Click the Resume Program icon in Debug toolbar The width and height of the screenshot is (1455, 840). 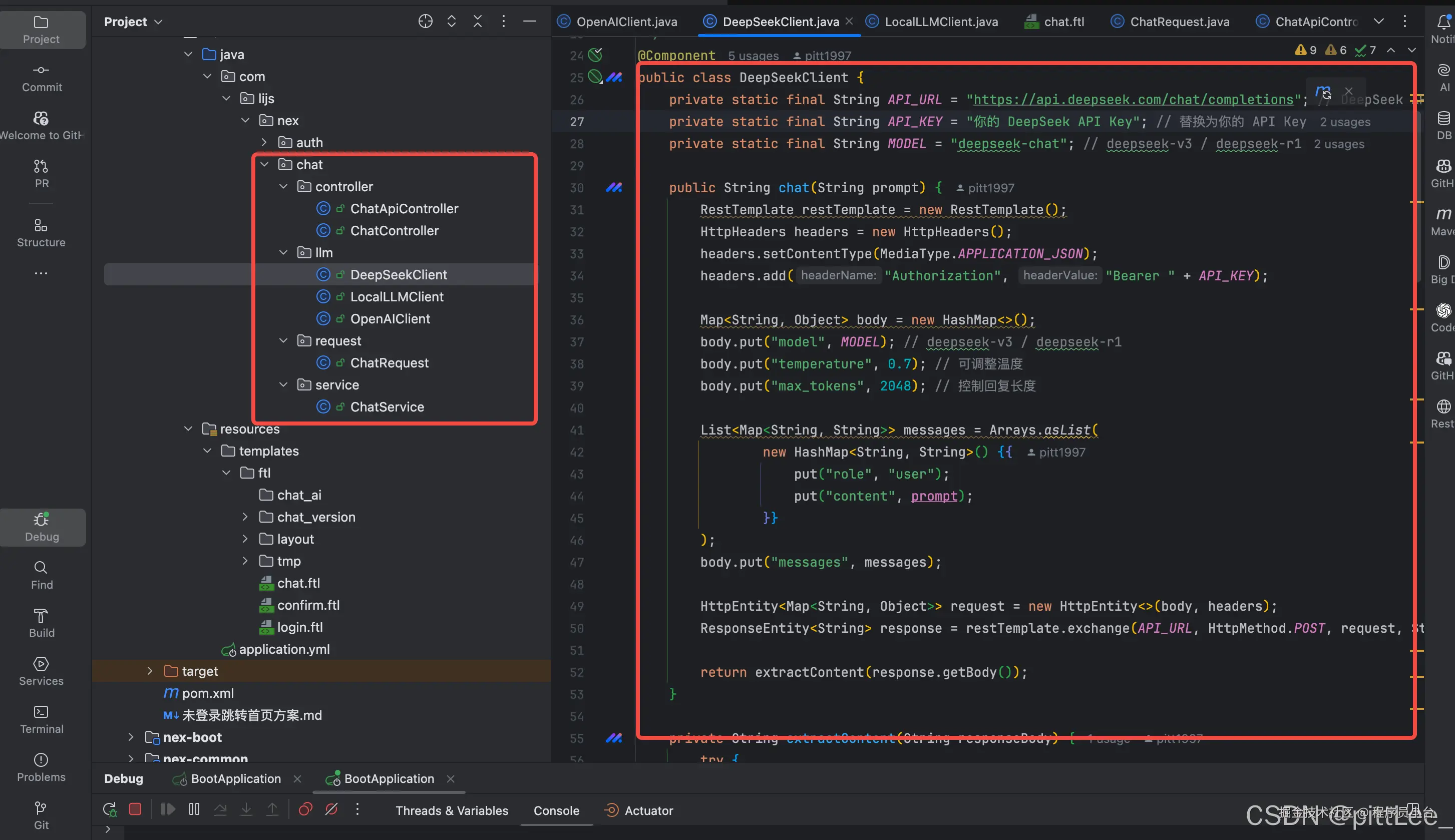(168, 809)
